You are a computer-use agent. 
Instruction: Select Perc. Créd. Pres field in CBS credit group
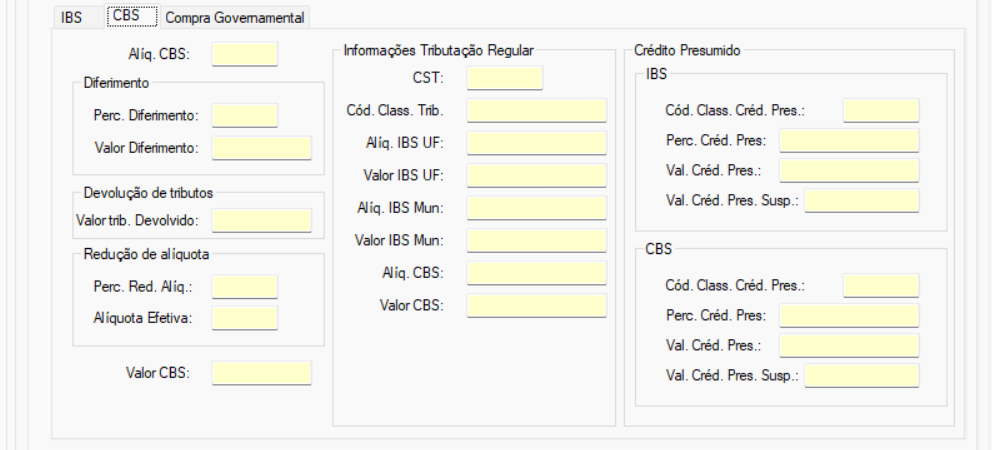click(x=849, y=316)
